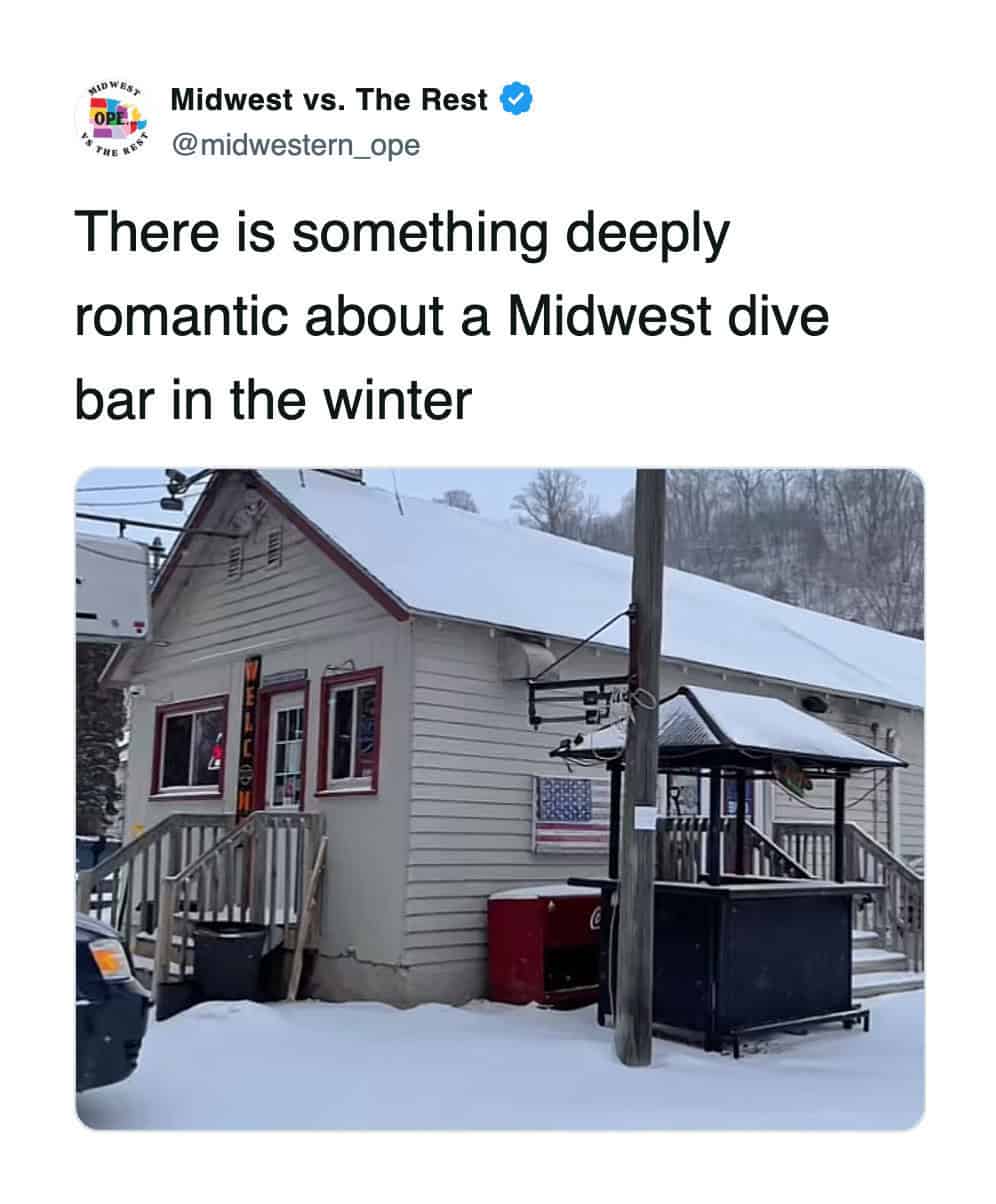Select the tweet text about Midwest dive bar
This screenshot has height=1204, width=996.
(452, 316)
